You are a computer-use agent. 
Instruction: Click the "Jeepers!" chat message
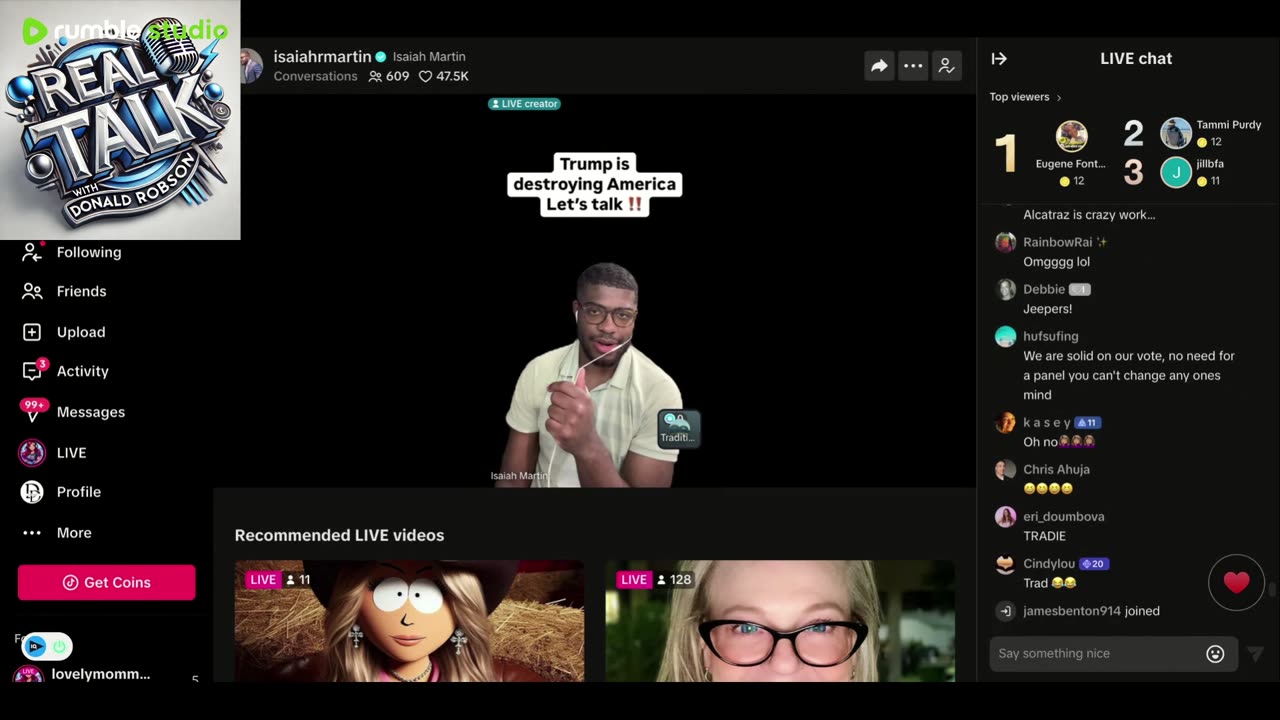coord(1047,309)
